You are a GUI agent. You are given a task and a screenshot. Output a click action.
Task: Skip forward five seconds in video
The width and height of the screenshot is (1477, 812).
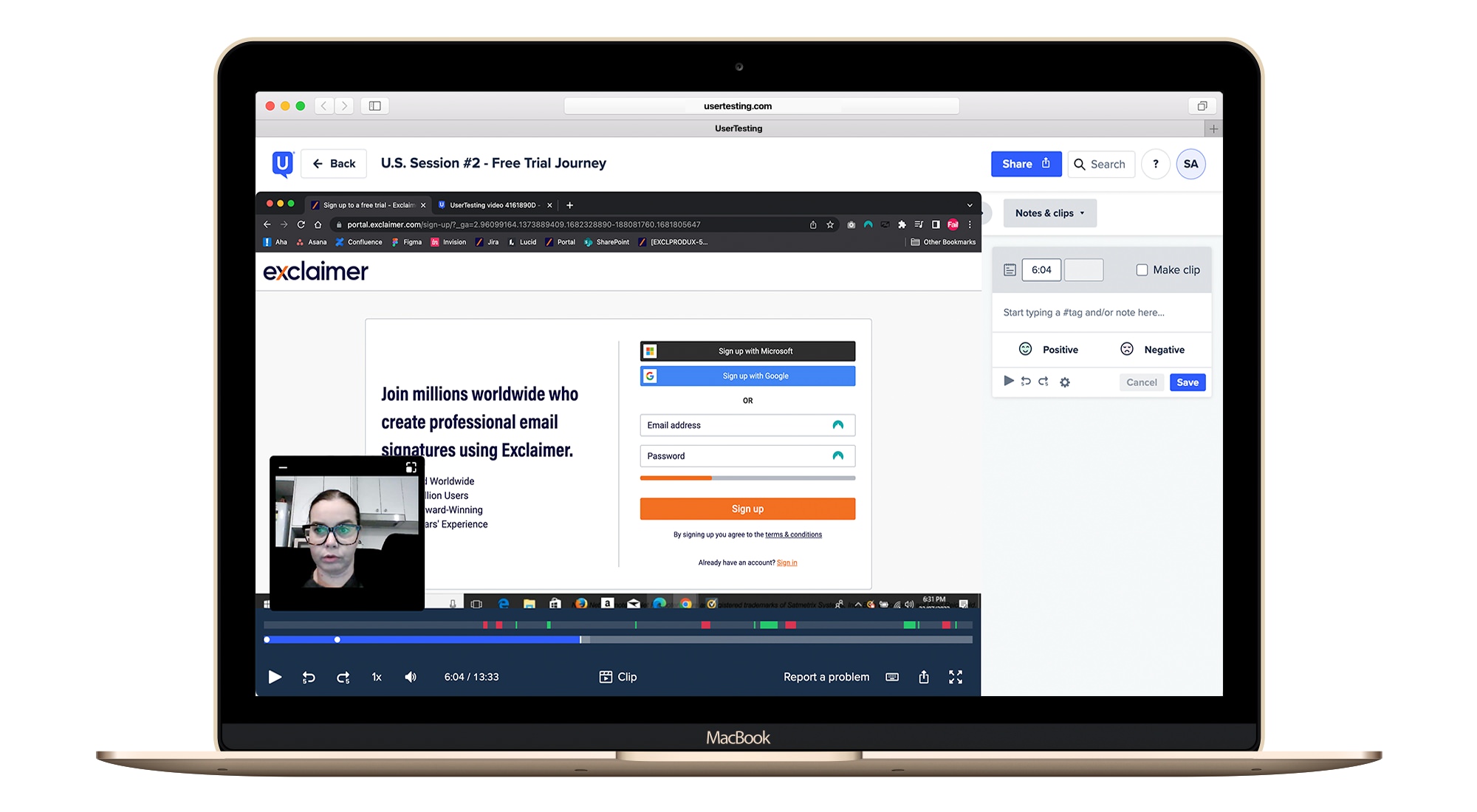pyautogui.click(x=343, y=677)
